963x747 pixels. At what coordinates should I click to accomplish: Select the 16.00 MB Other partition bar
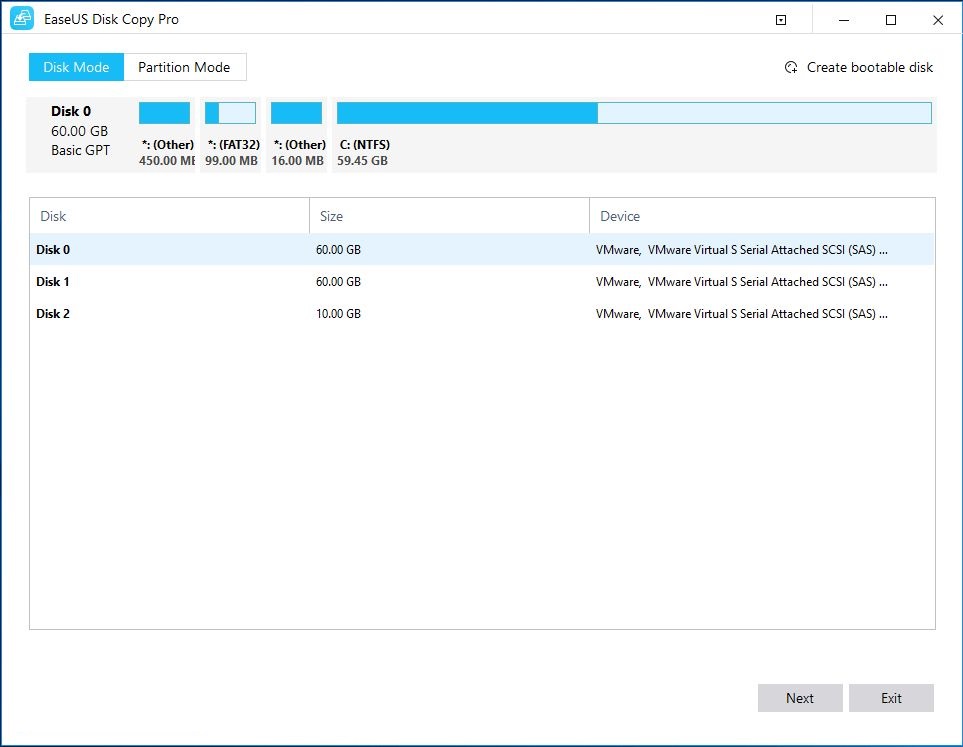coord(297,113)
